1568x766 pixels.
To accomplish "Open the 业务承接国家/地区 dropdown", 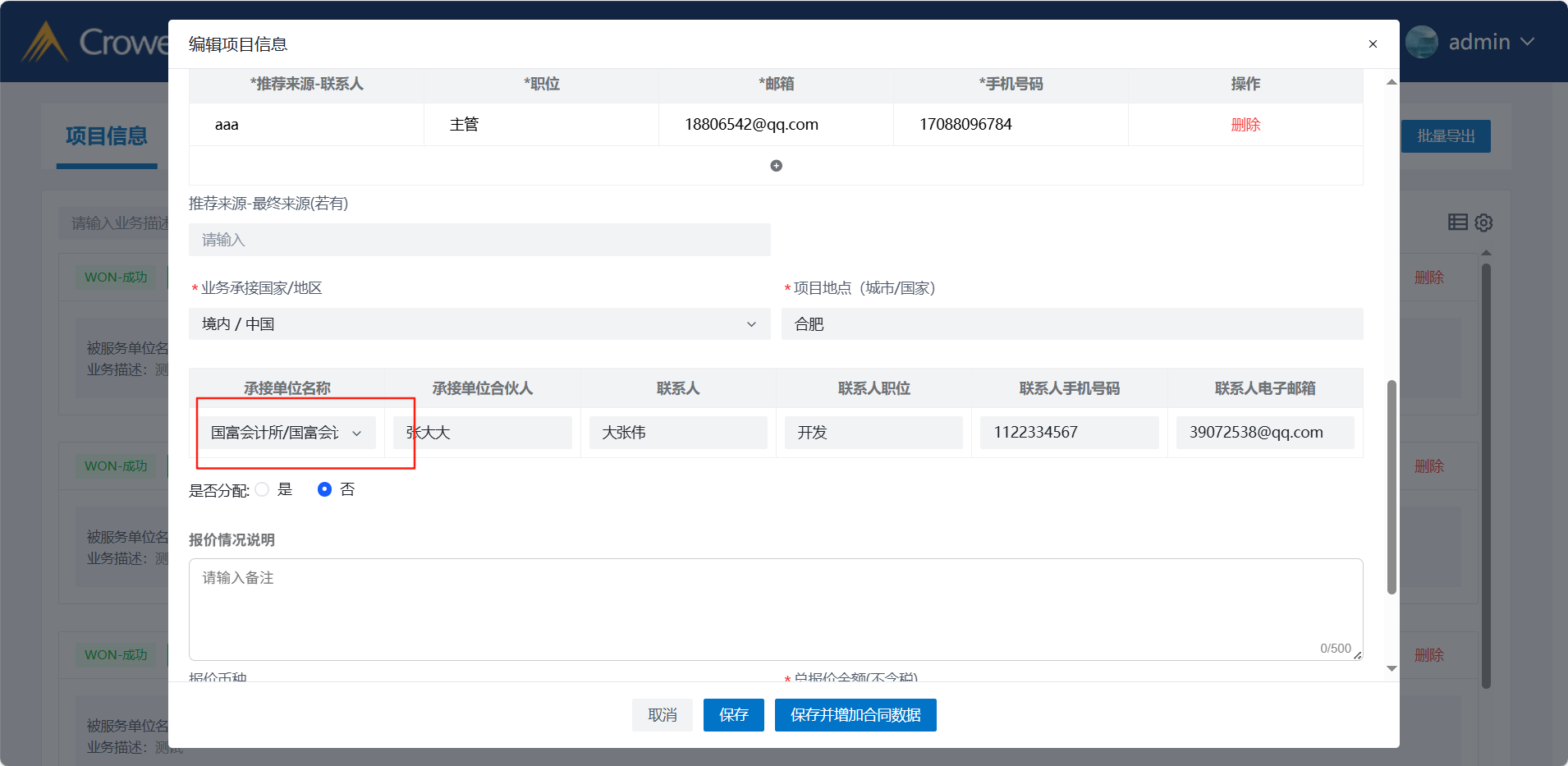I will [x=479, y=324].
